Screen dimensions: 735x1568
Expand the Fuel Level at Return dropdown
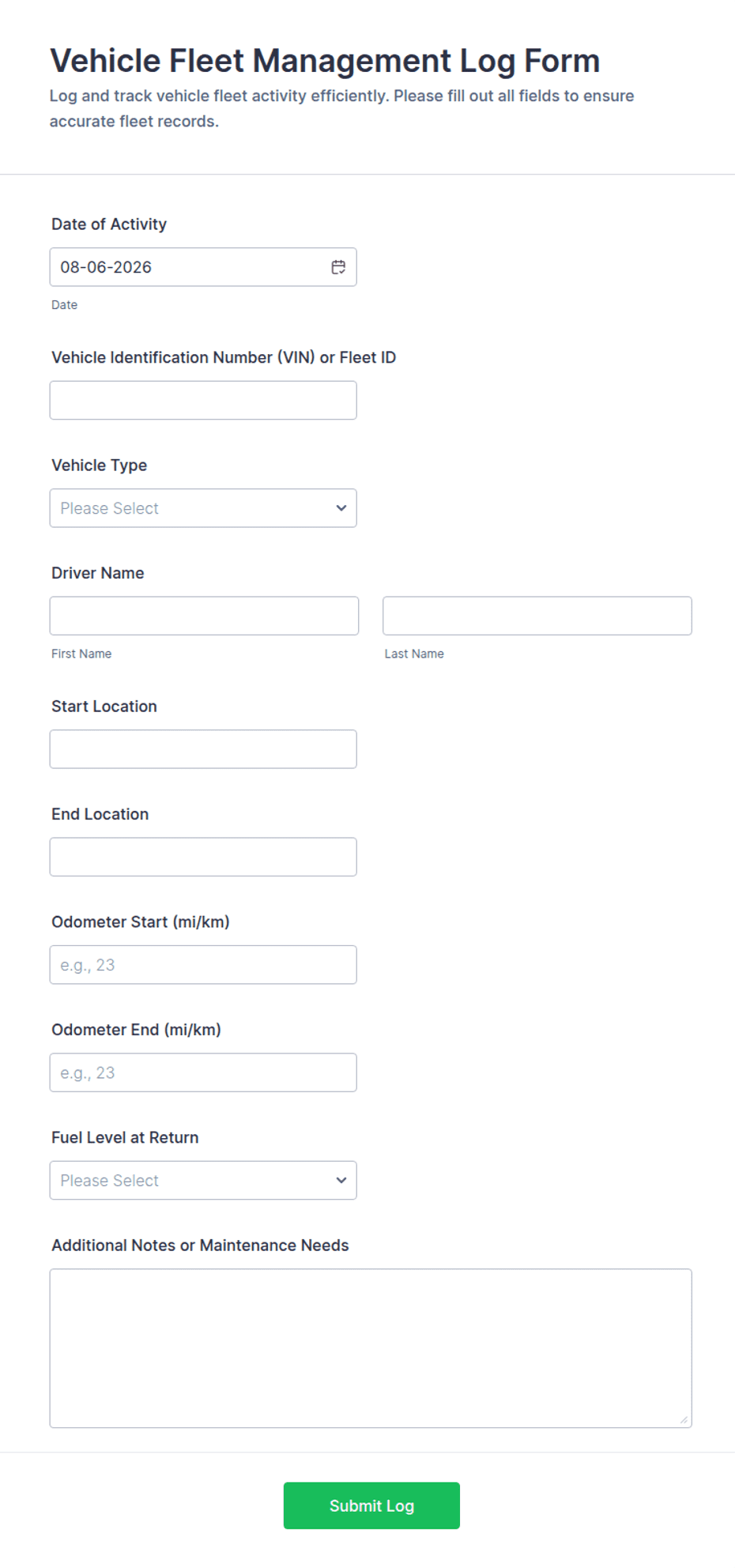pos(203,1181)
